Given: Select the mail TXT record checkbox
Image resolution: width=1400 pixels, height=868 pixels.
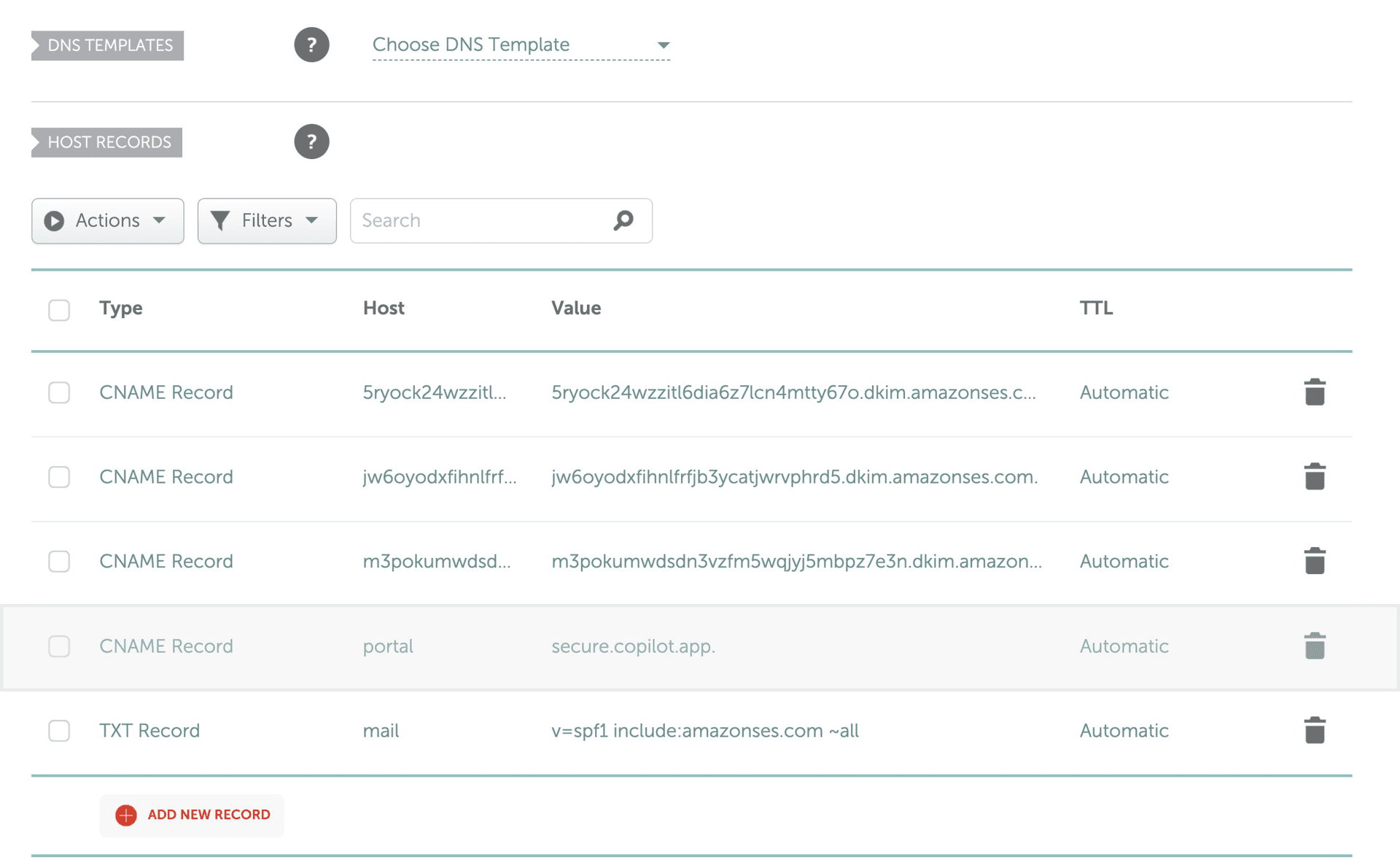Looking at the screenshot, I should [x=59, y=731].
